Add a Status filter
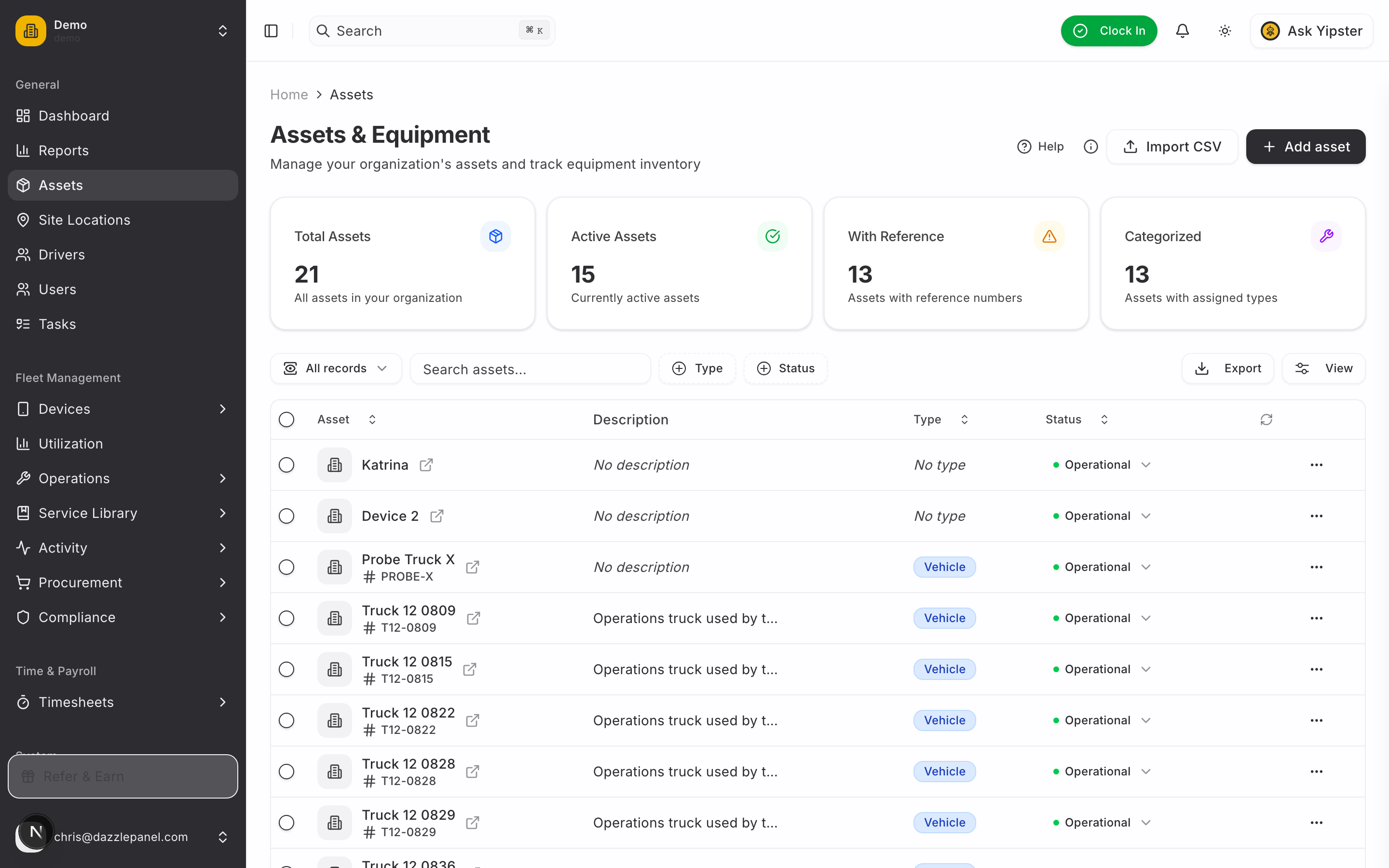Screen dimensions: 1389x868 pos(785,368)
